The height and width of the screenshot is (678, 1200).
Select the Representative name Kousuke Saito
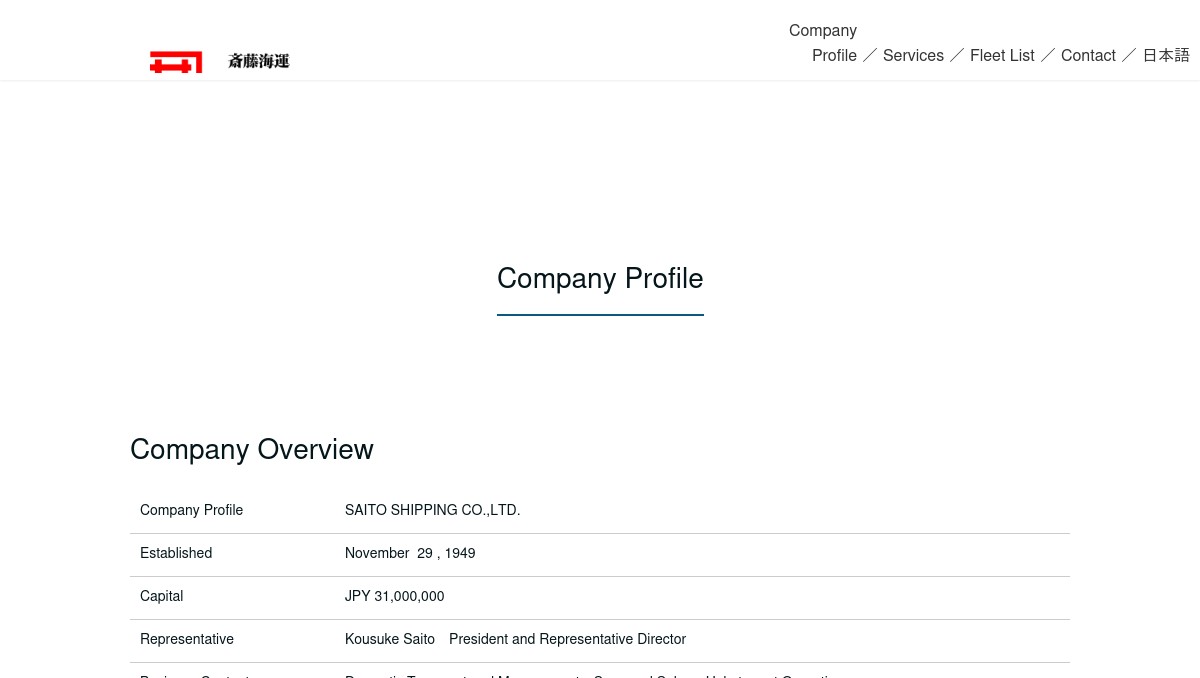click(390, 639)
